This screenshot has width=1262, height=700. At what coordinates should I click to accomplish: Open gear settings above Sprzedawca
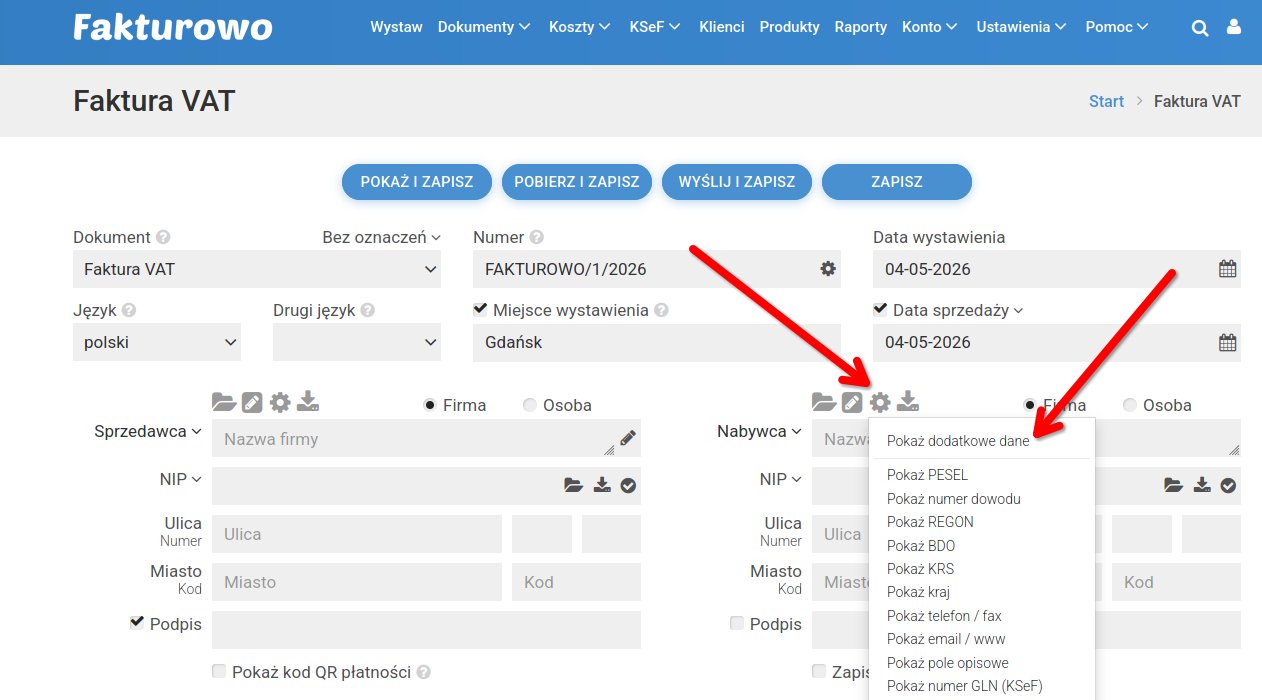coord(280,402)
